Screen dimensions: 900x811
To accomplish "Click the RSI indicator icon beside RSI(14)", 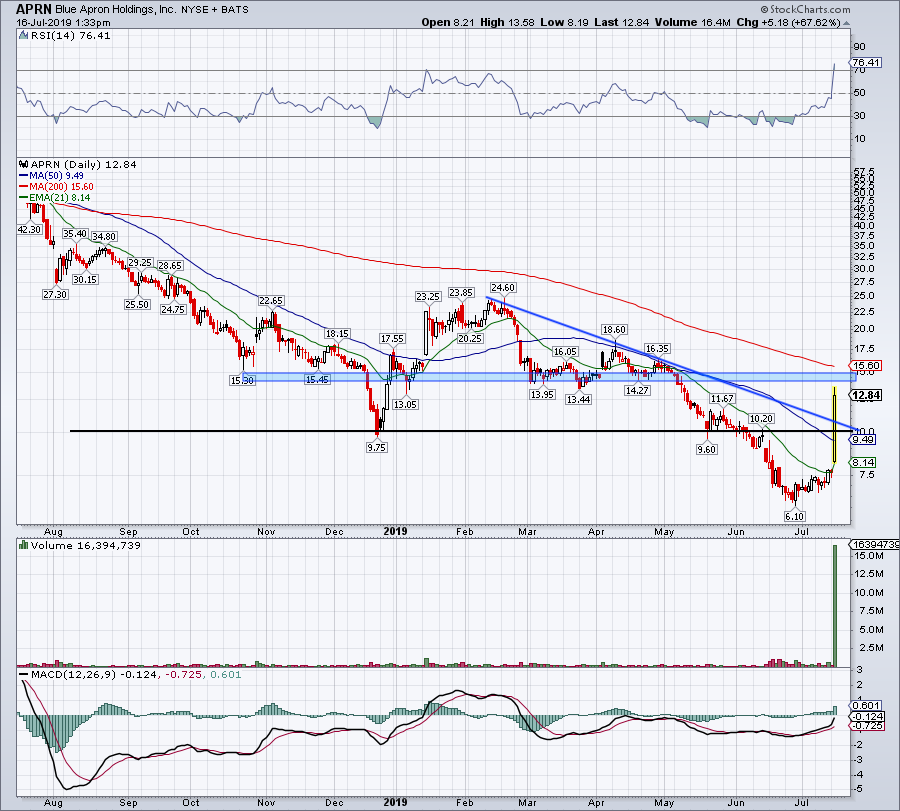I will [x=24, y=36].
